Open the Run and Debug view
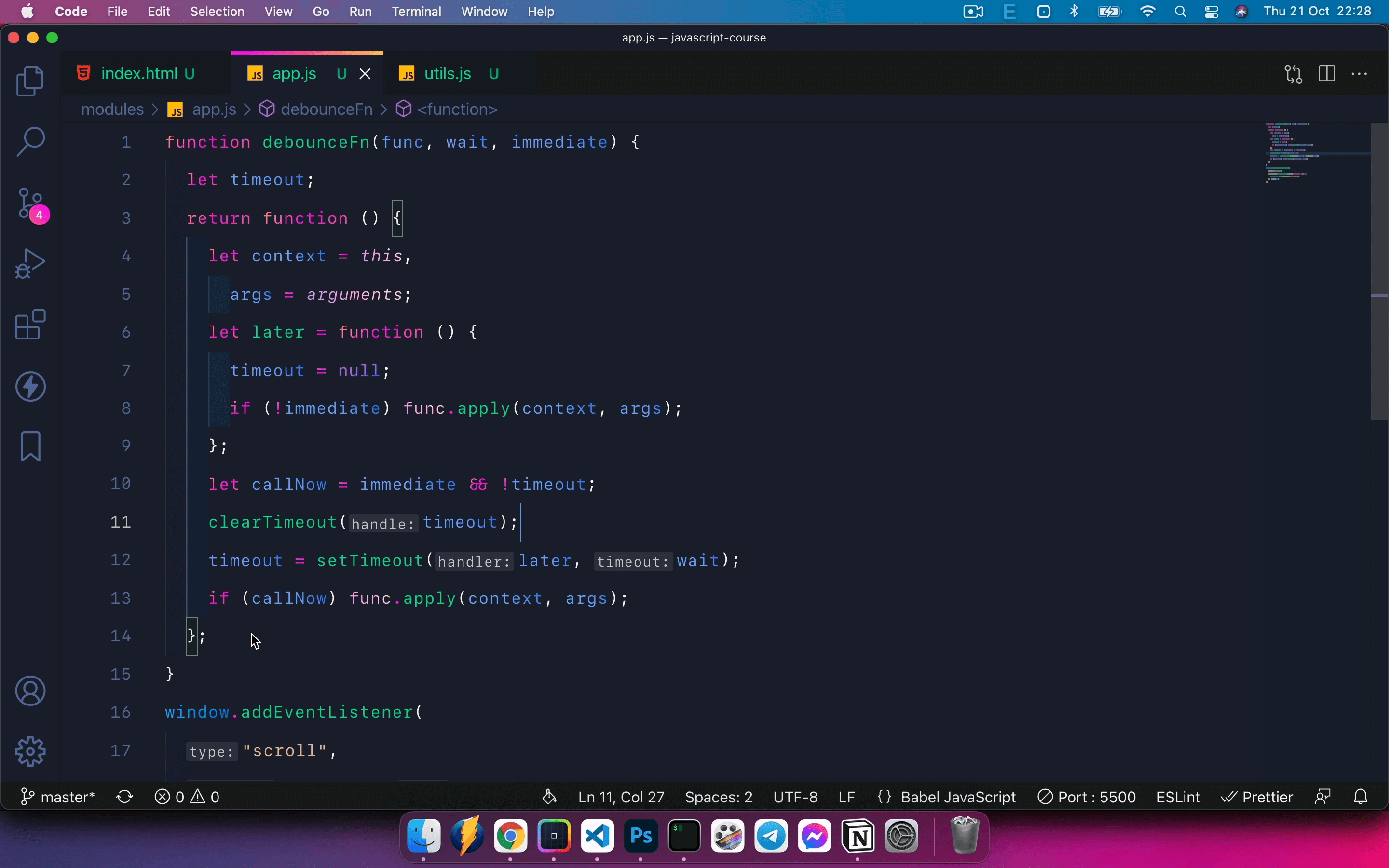 30,264
